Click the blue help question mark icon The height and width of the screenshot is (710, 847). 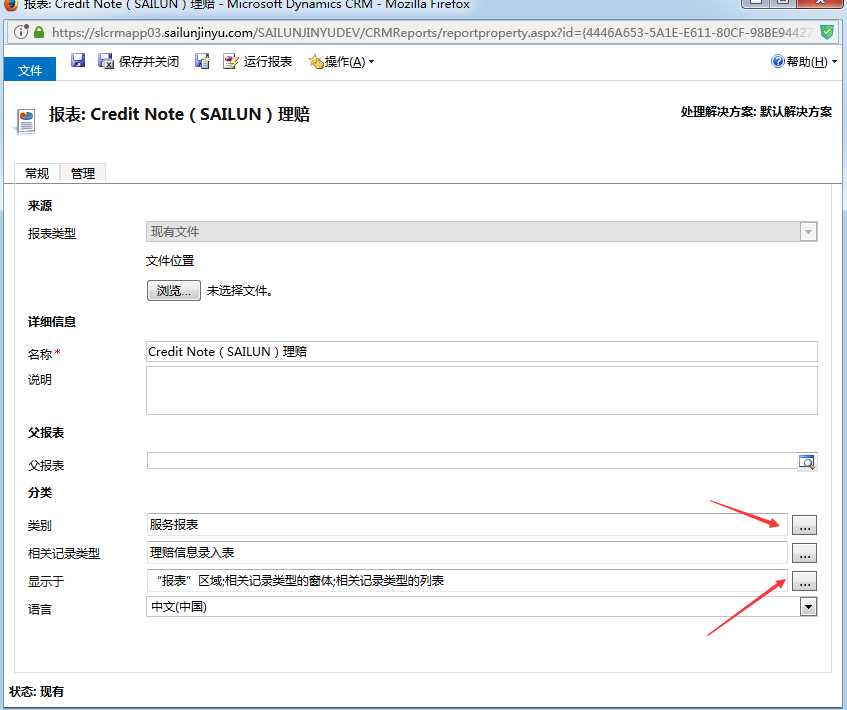pos(777,62)
